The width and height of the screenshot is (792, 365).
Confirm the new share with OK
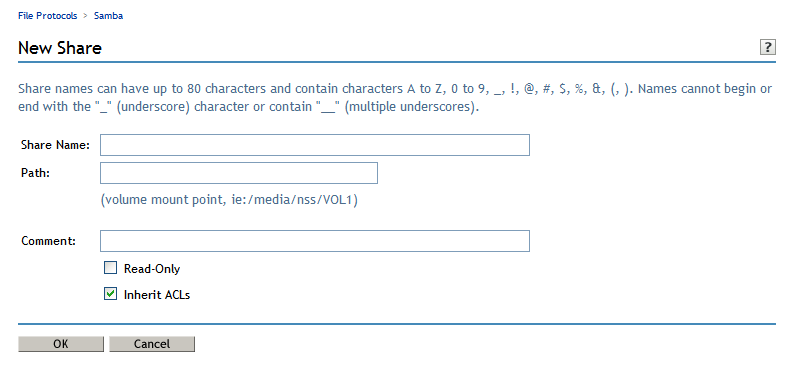click(61, 344)
